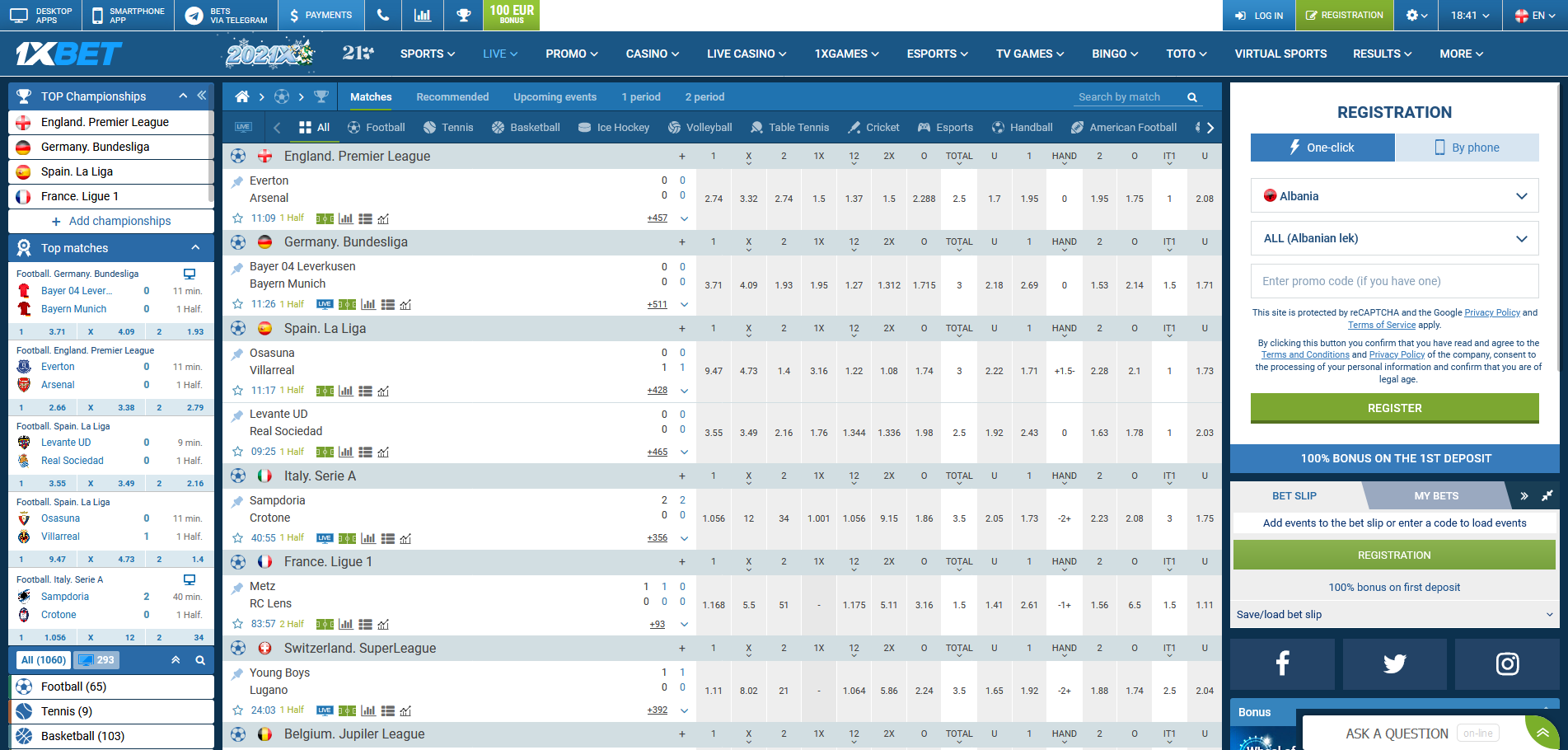This screenshot has height=750, width=1568.
Task: Select the By phone registration tab
Action: [x=1467, y=148]
